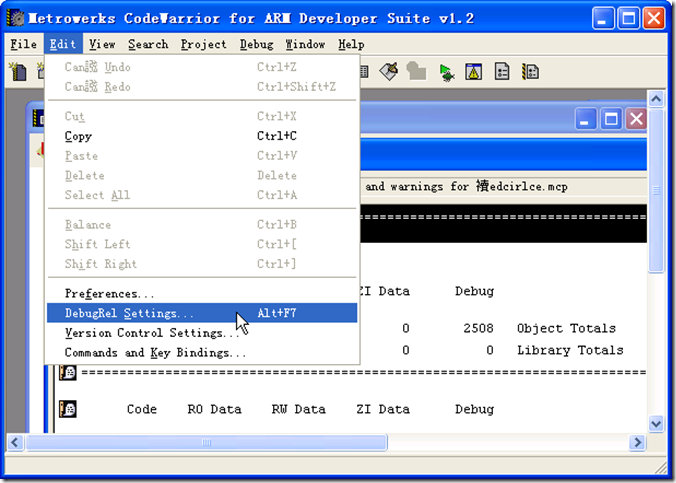Open the Errors & Warnings window icon

pos(473,72)
